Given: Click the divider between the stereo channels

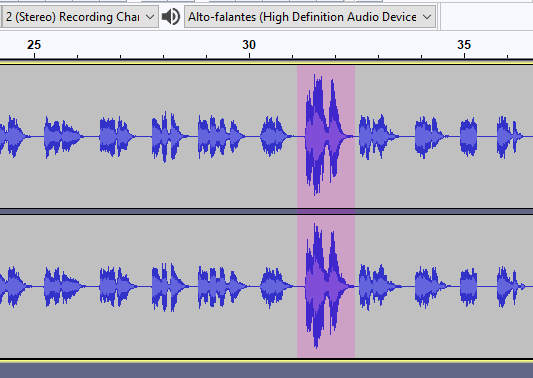Looking at the screenshot, I should point(266,211).
